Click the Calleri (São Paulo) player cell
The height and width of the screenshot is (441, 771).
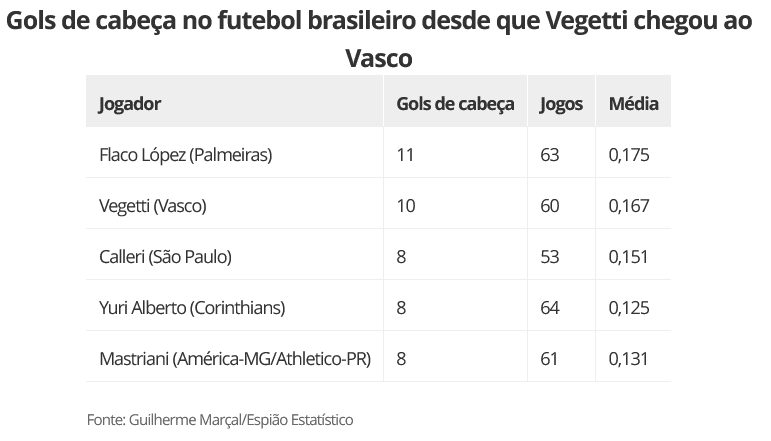coord(165,257)
